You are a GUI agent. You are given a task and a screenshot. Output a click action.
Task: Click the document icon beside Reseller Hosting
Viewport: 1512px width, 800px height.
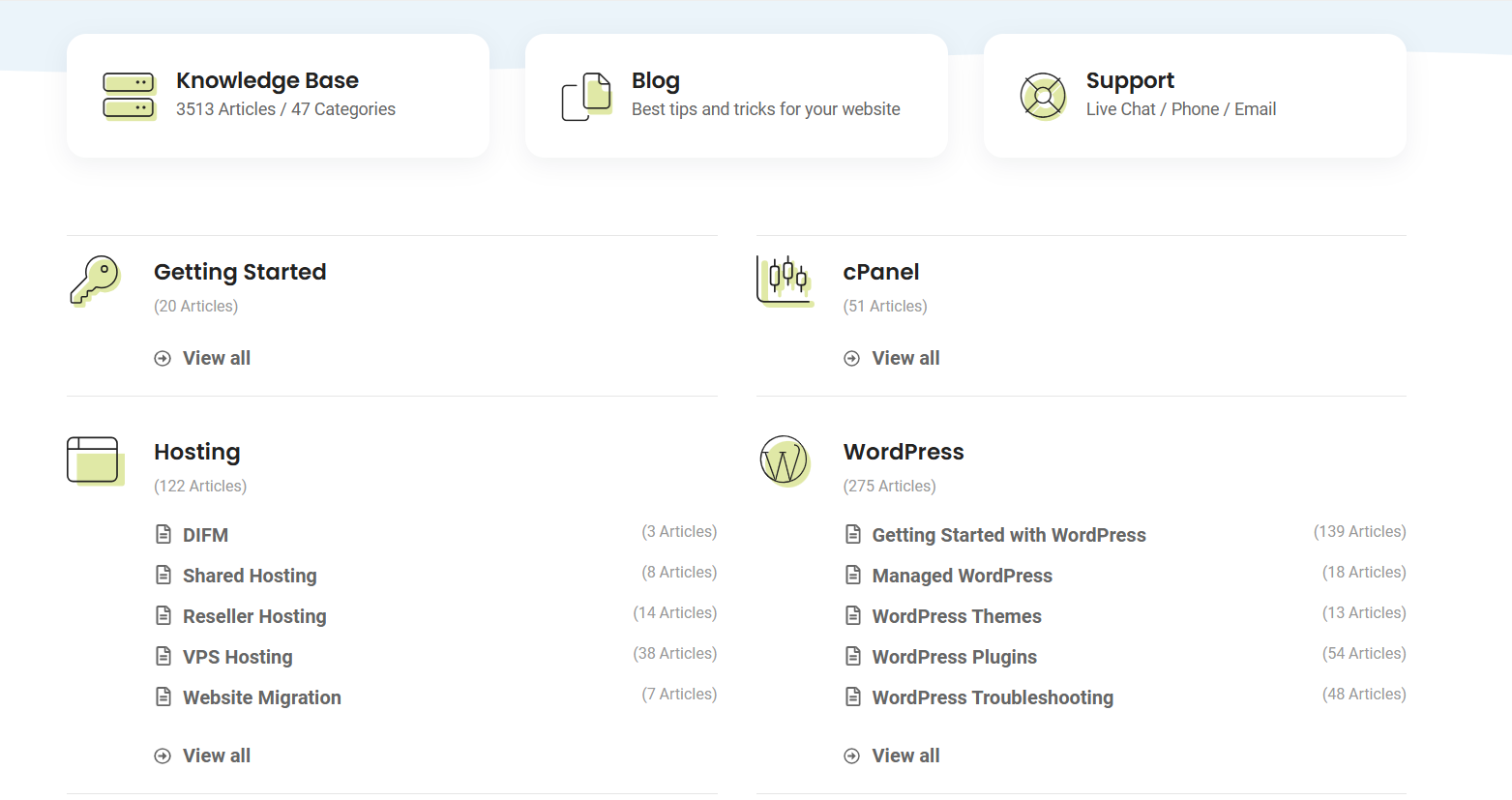click(x=163, y=615)
